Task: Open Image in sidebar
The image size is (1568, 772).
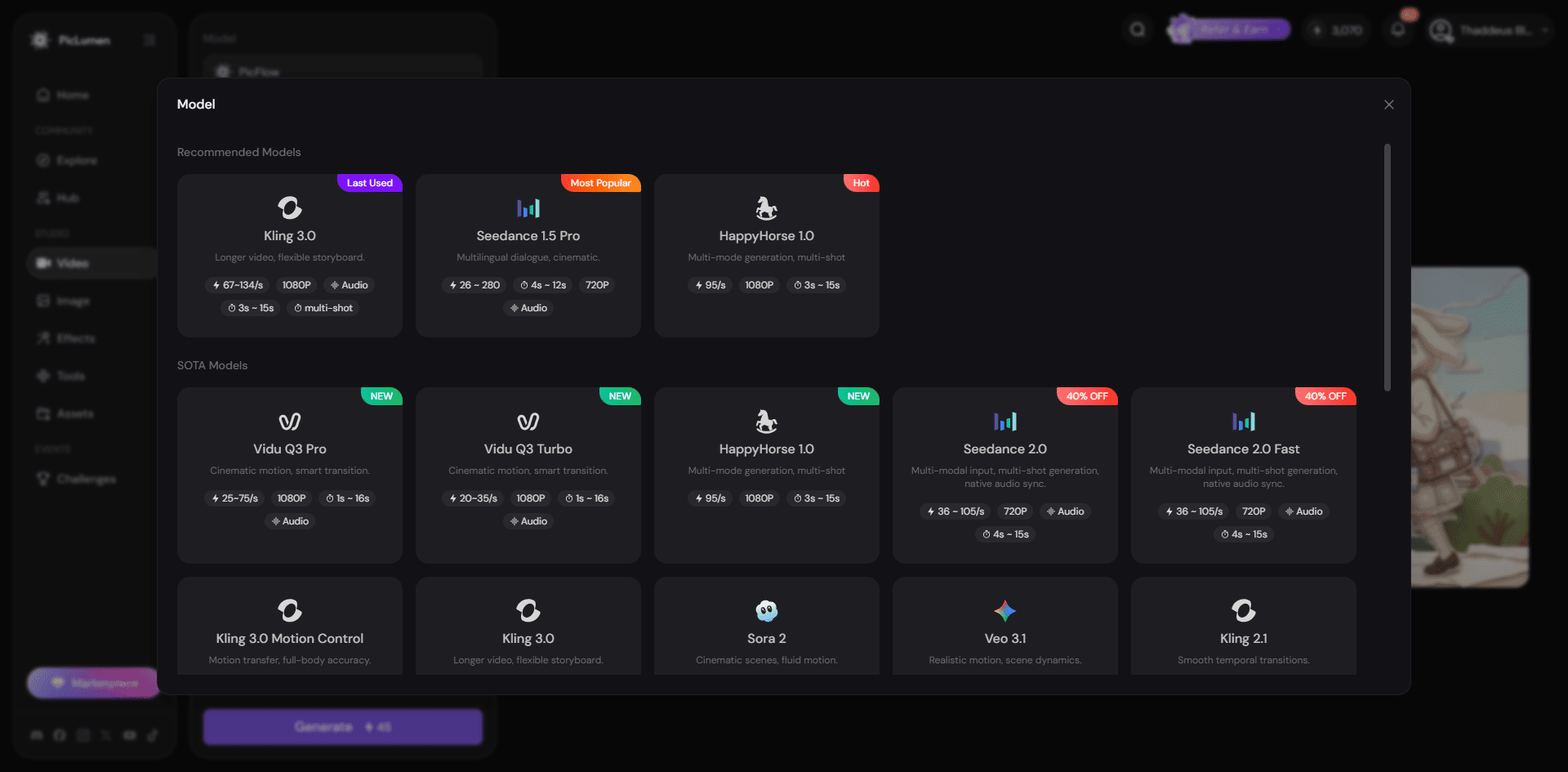Action: point(92,301)
